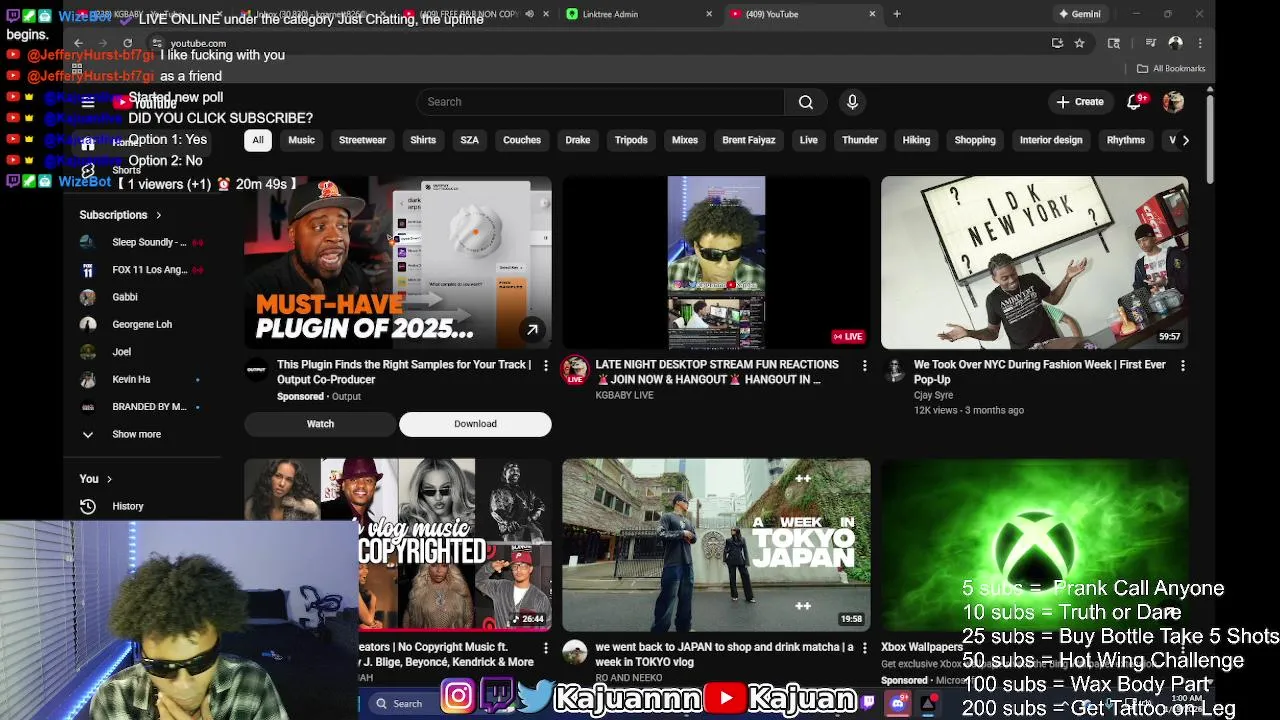Select the SZA filter chip
Screen dimensions: 1280x720
(x=469, y=140)
